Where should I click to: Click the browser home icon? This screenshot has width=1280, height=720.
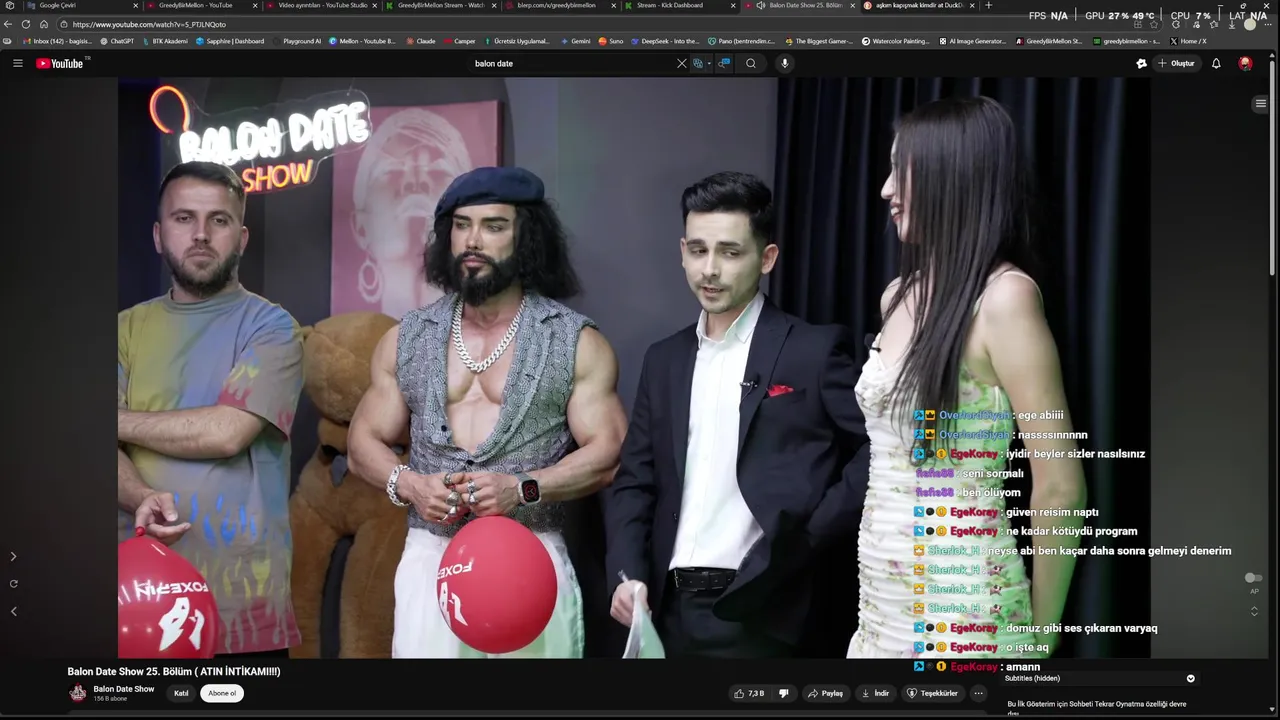coord(44,24)
